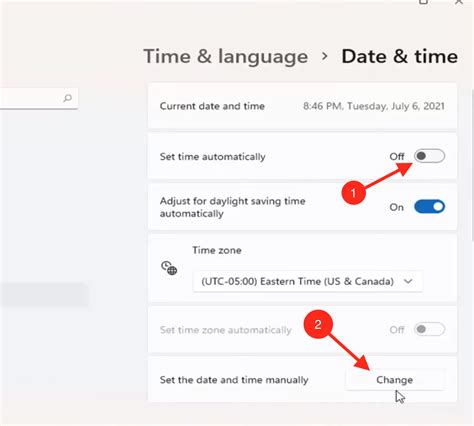Click the breadcrumb chevron arrow
This screenshot has width=474, height=426.
click(x=324, y=56)
